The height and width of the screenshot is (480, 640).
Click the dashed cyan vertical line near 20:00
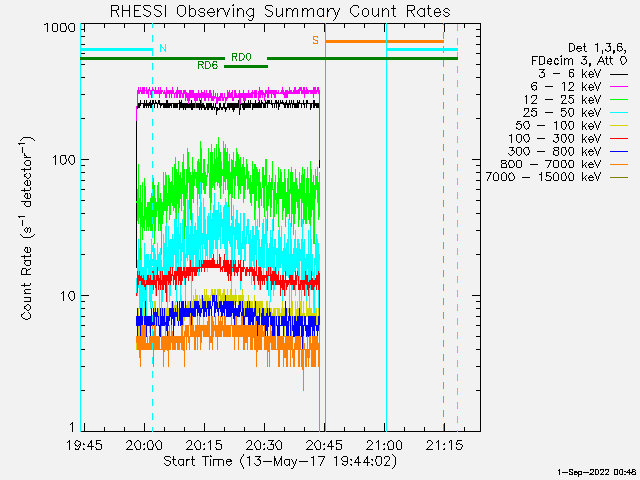click(153, 227)
